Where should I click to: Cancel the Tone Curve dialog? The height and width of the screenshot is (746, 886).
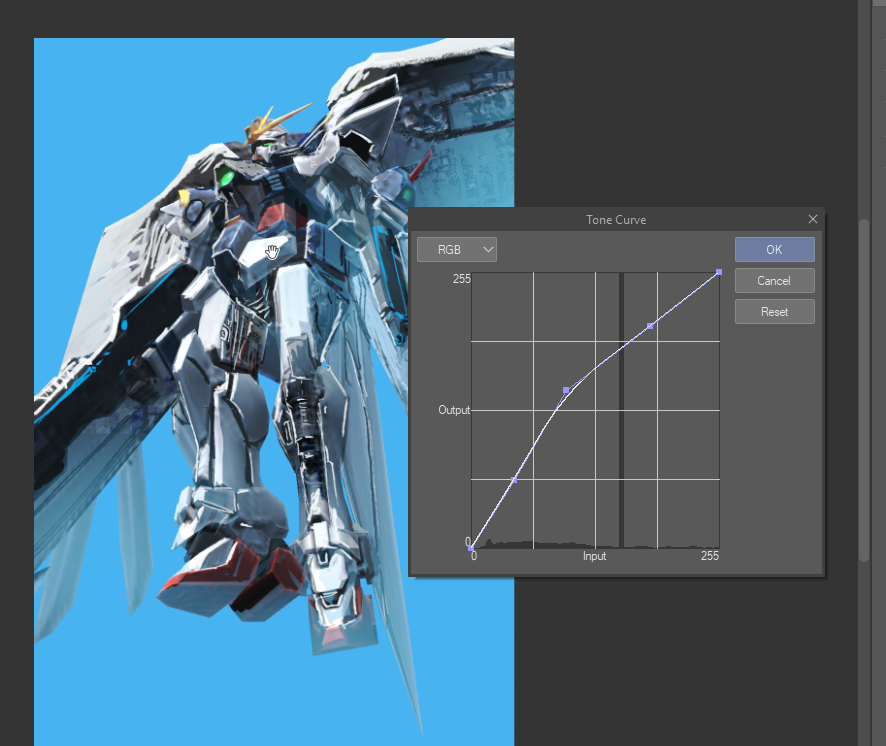click(774, 280)
